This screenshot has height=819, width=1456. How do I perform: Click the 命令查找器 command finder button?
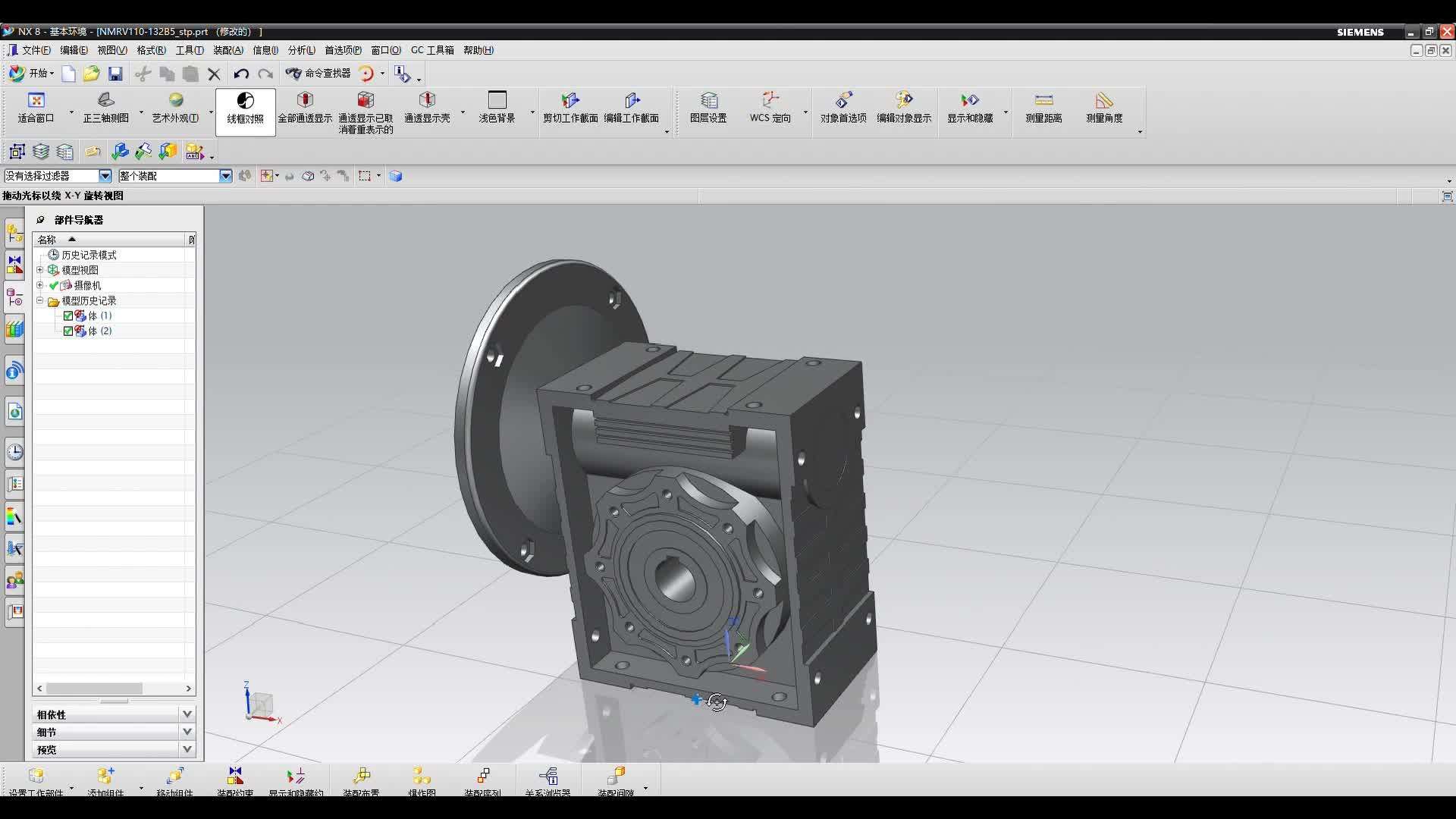point(320,74)
